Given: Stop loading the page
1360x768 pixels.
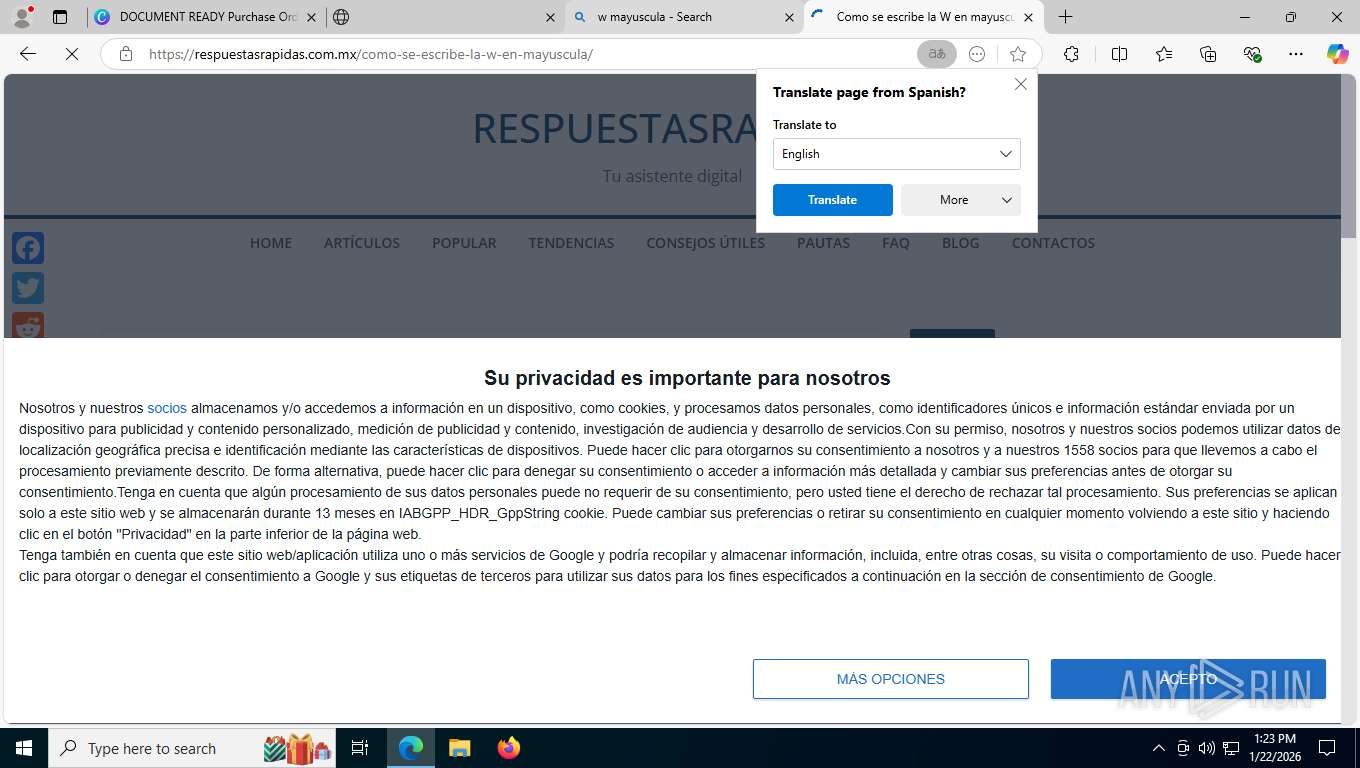Looking at the screenshot, I should click(x=72, y=54).
